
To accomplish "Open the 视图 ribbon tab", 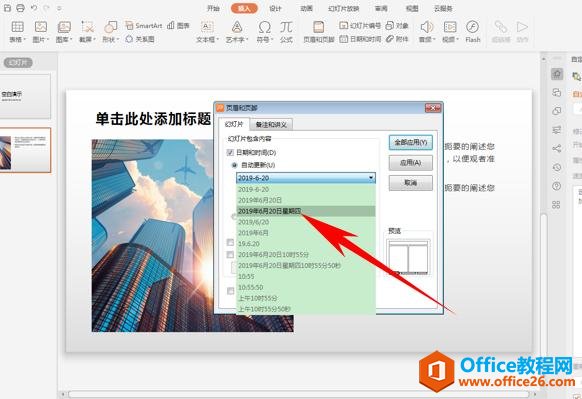I will (412, 8).
